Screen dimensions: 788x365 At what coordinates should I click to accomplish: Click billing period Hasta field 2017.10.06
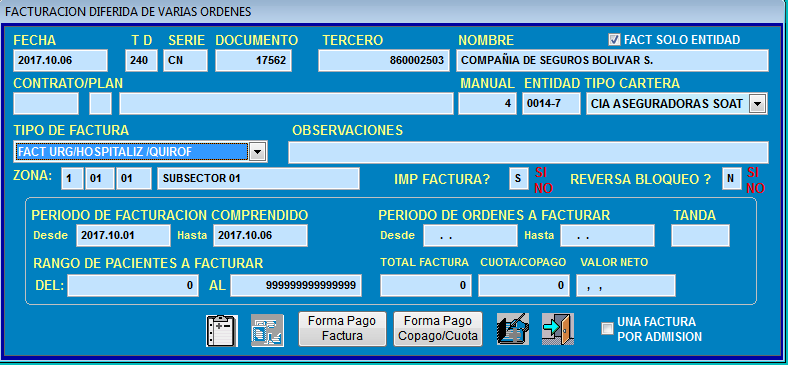(x=260, y=235)
